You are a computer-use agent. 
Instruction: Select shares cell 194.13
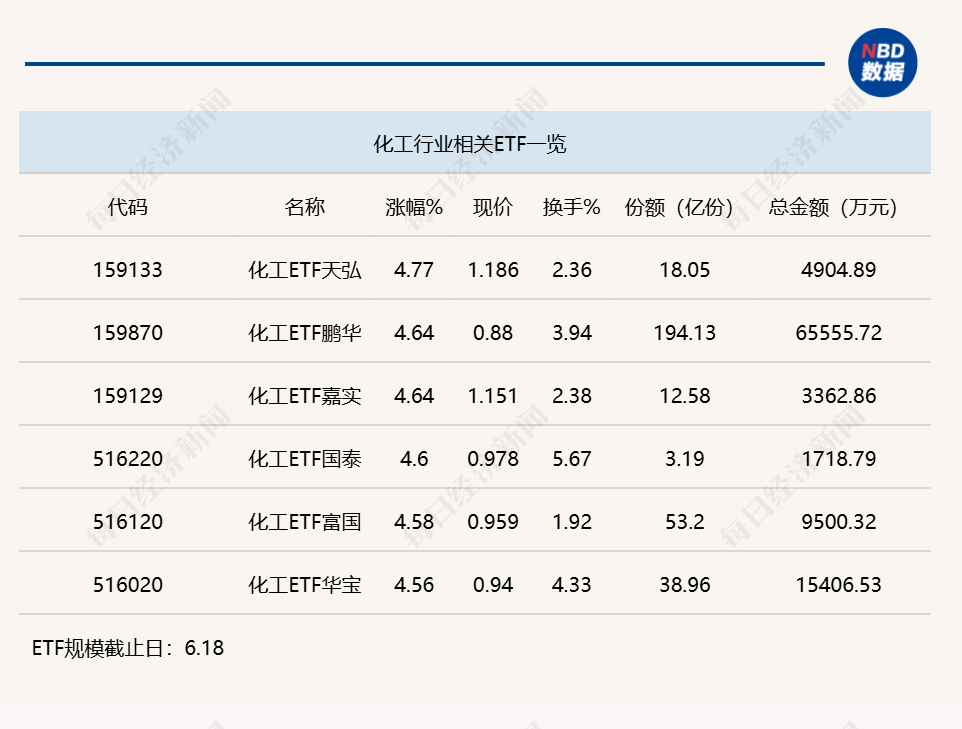[685, 333]
